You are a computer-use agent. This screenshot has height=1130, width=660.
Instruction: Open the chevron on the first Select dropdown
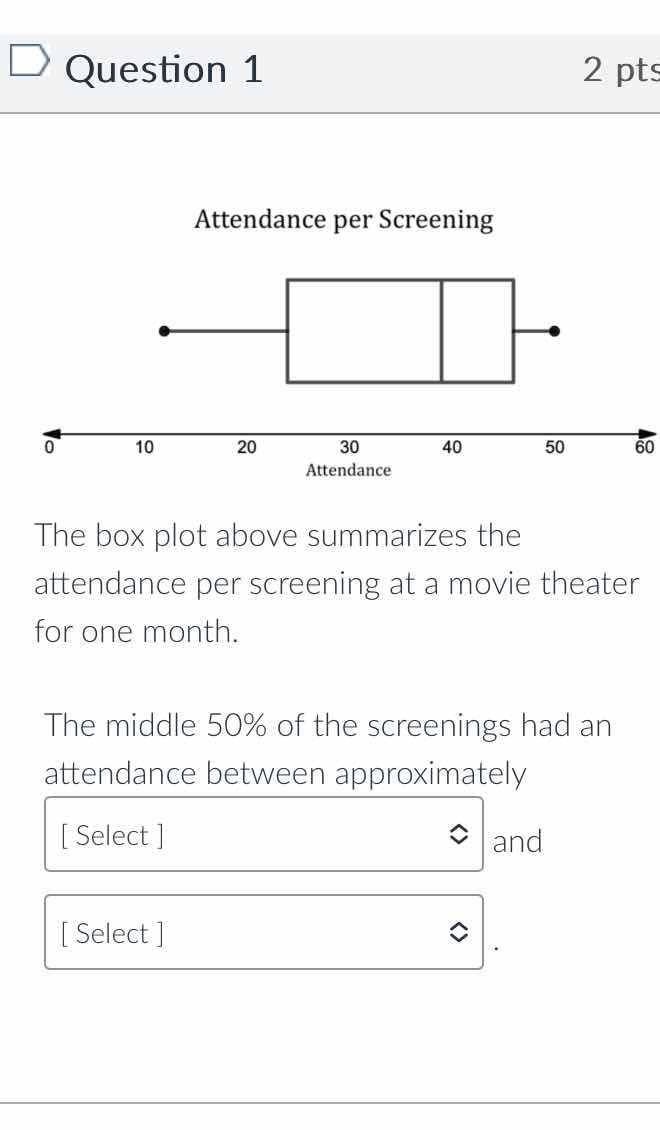(460, 835)
